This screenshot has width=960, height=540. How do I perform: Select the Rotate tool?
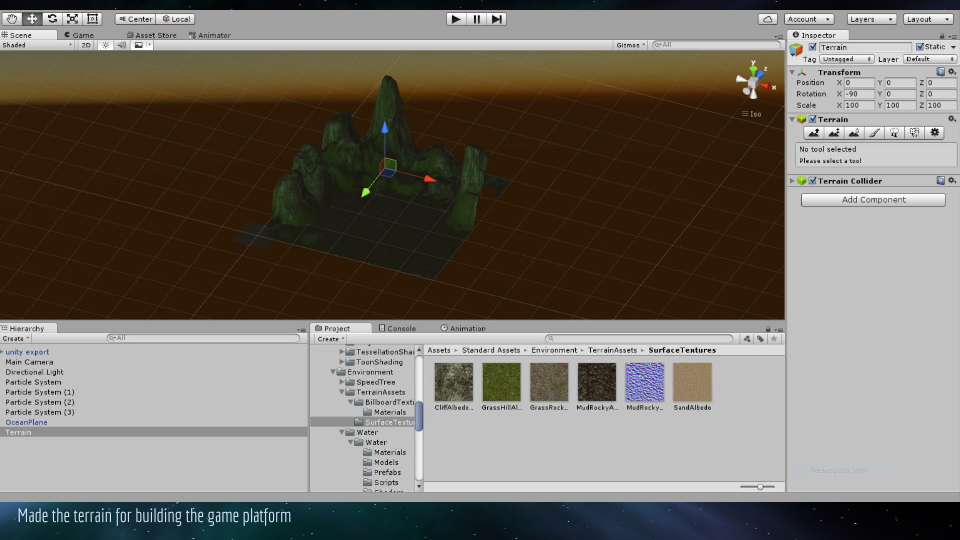(x=52, y=19)
